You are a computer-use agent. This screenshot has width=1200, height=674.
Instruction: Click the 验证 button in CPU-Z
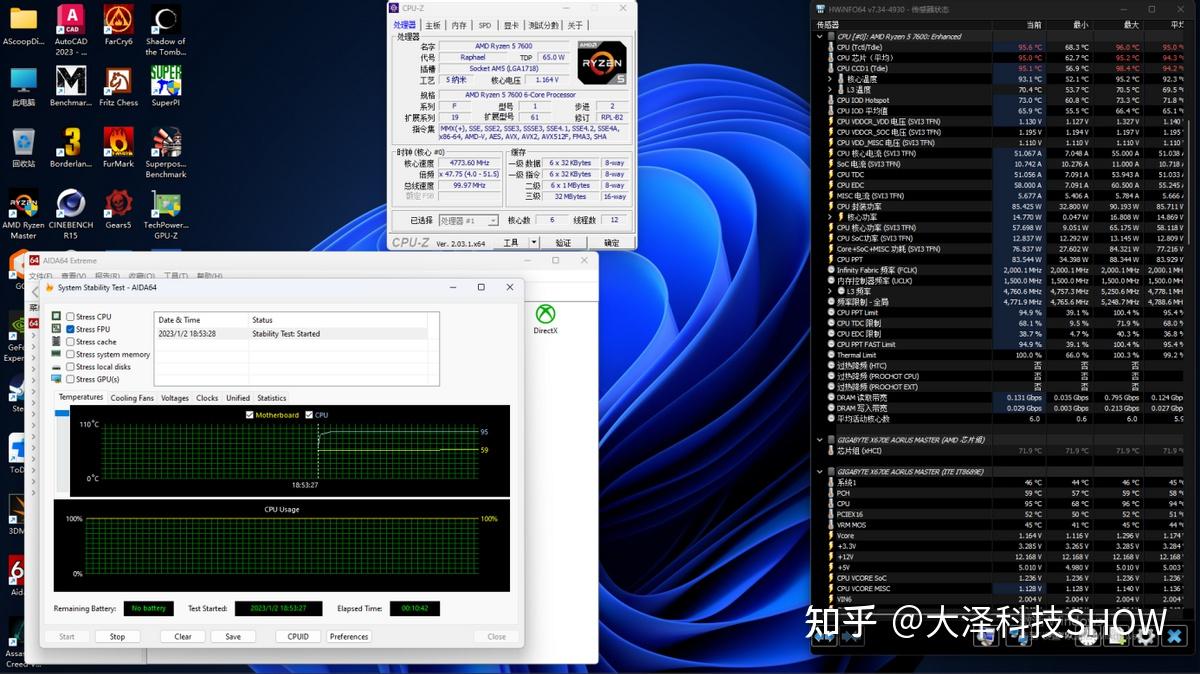[563, 242]
